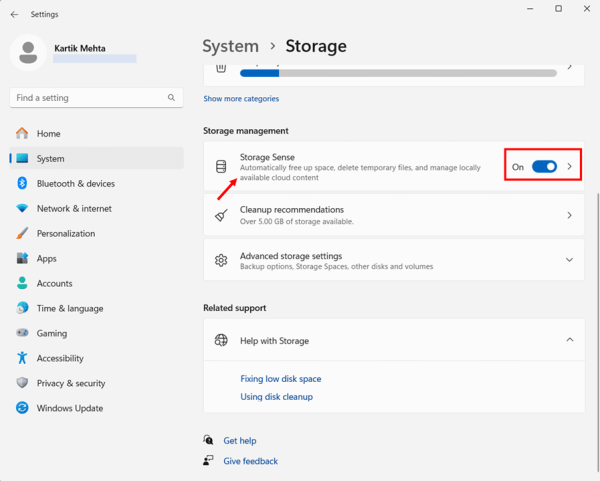Click the Give feedback icon
Viewport: 600px width, 481px height.
(208, 460)
